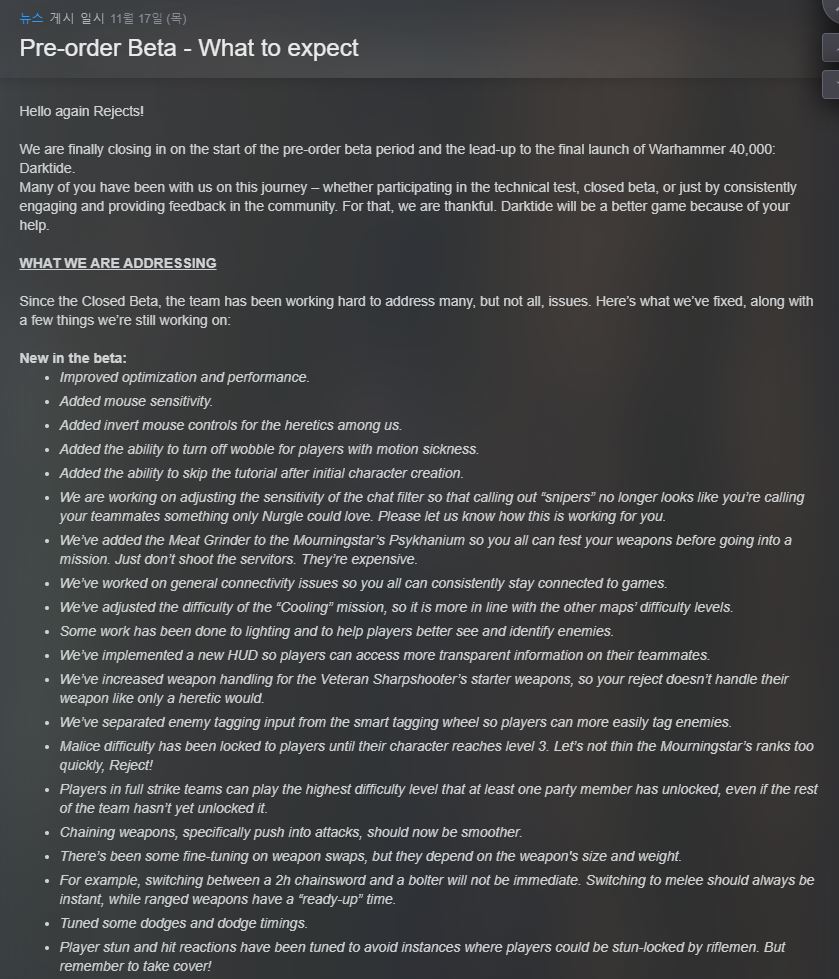Click the 'New in the beta:' bold label
839x979 pixels.
[73, 358]
